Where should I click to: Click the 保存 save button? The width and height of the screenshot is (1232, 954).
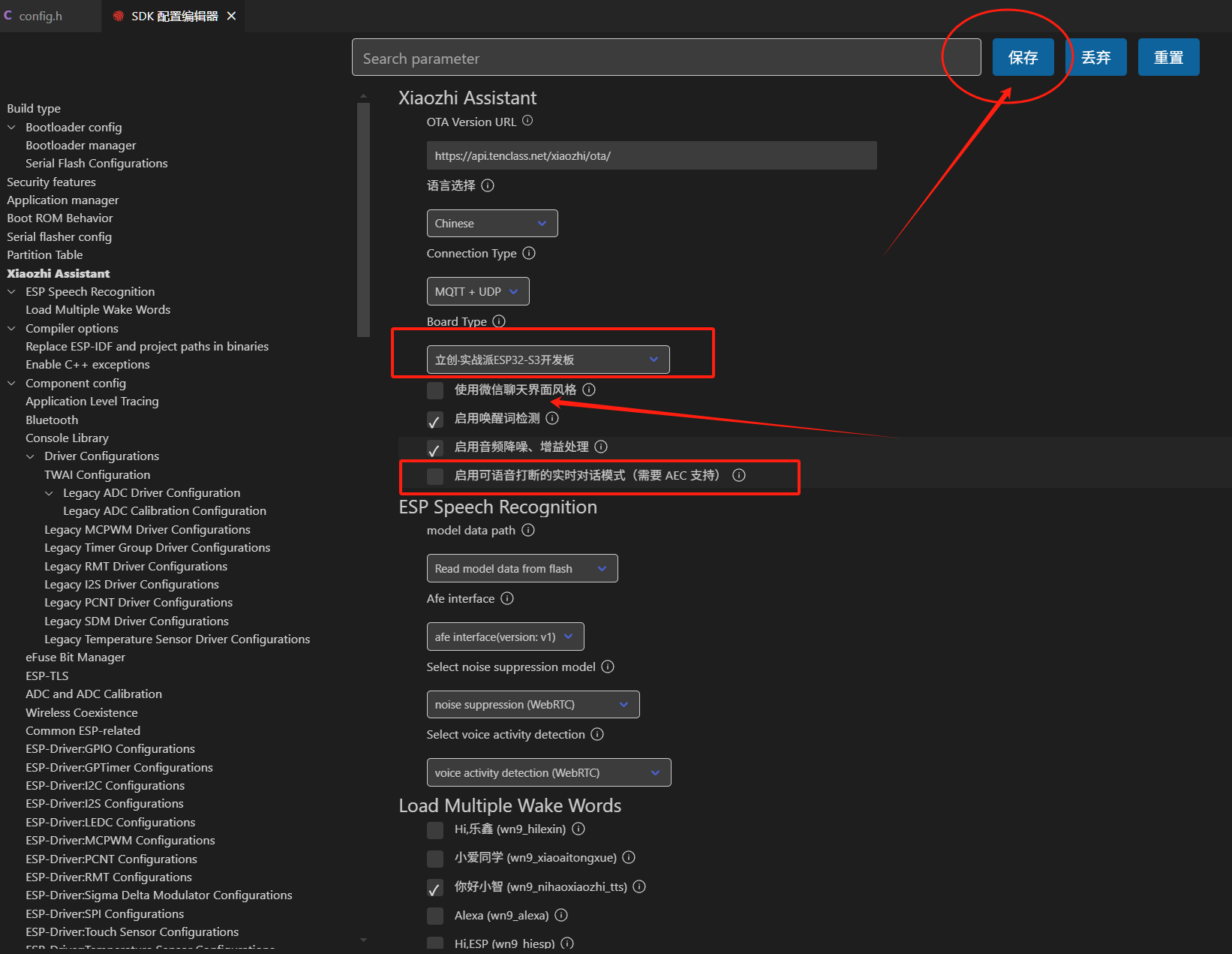[1023, 58]
